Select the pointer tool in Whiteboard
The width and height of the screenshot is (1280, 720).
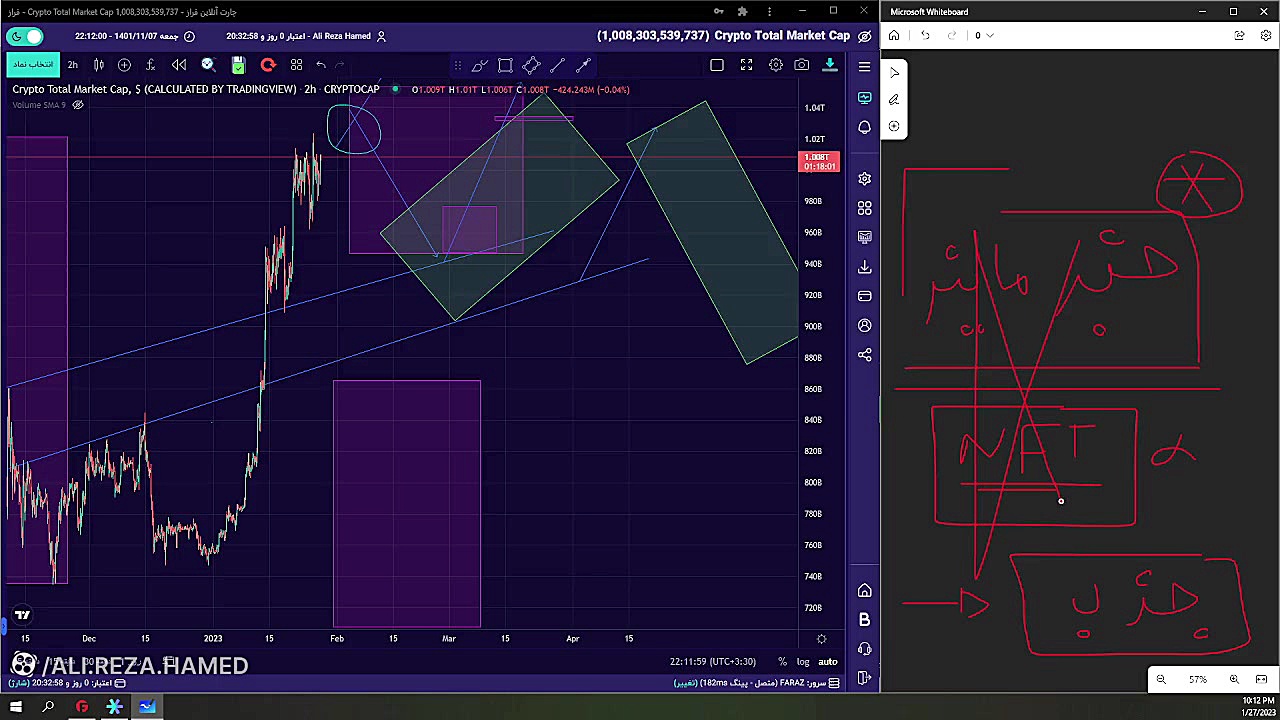click(x=894, y=73)
